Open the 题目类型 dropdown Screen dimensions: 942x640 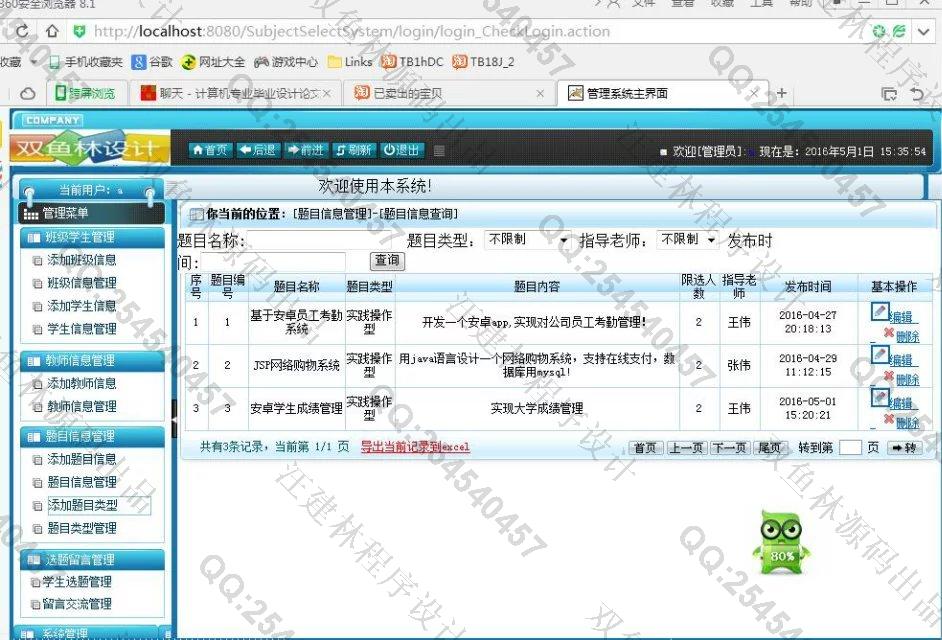point(527,240)
